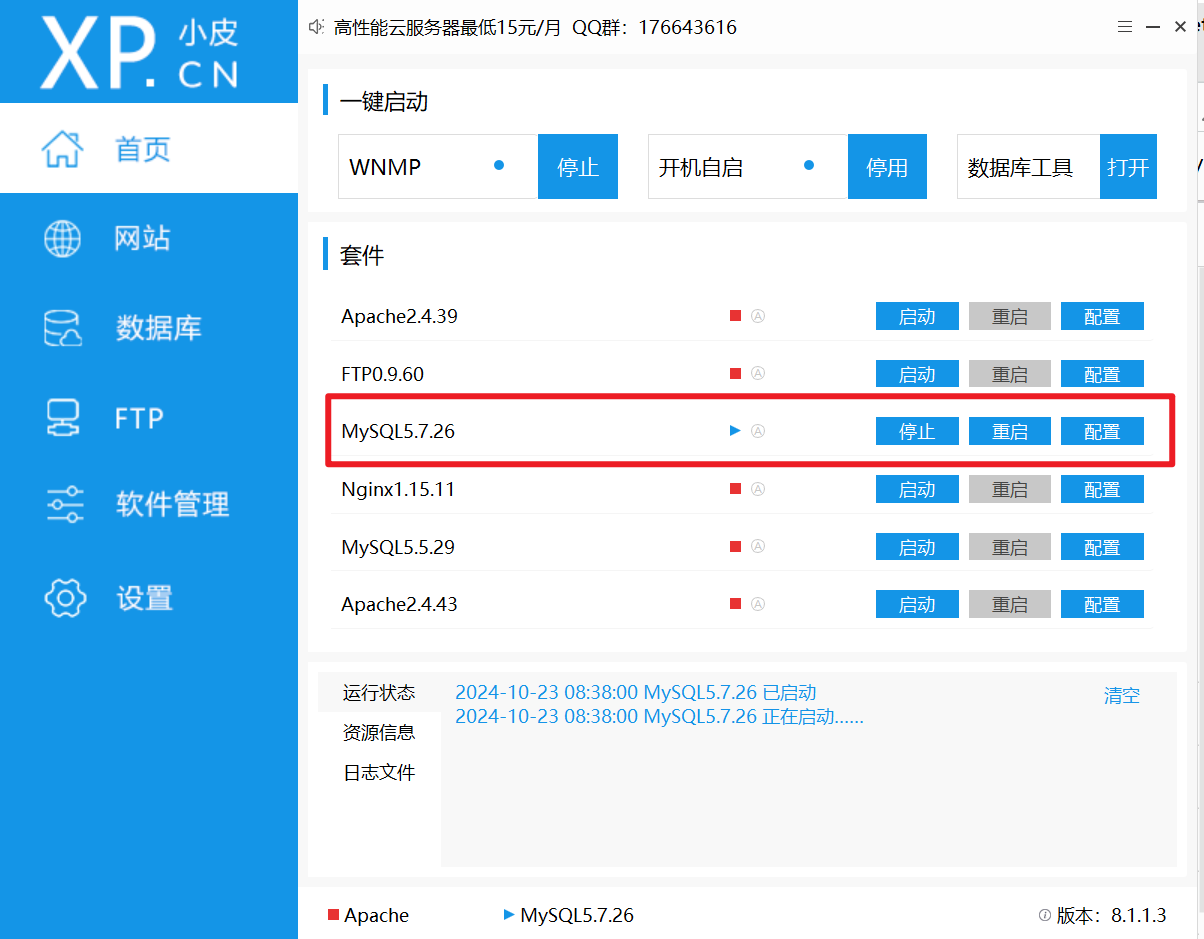
Task: Switch to 运行状态 tab
Action: (379, 692)
